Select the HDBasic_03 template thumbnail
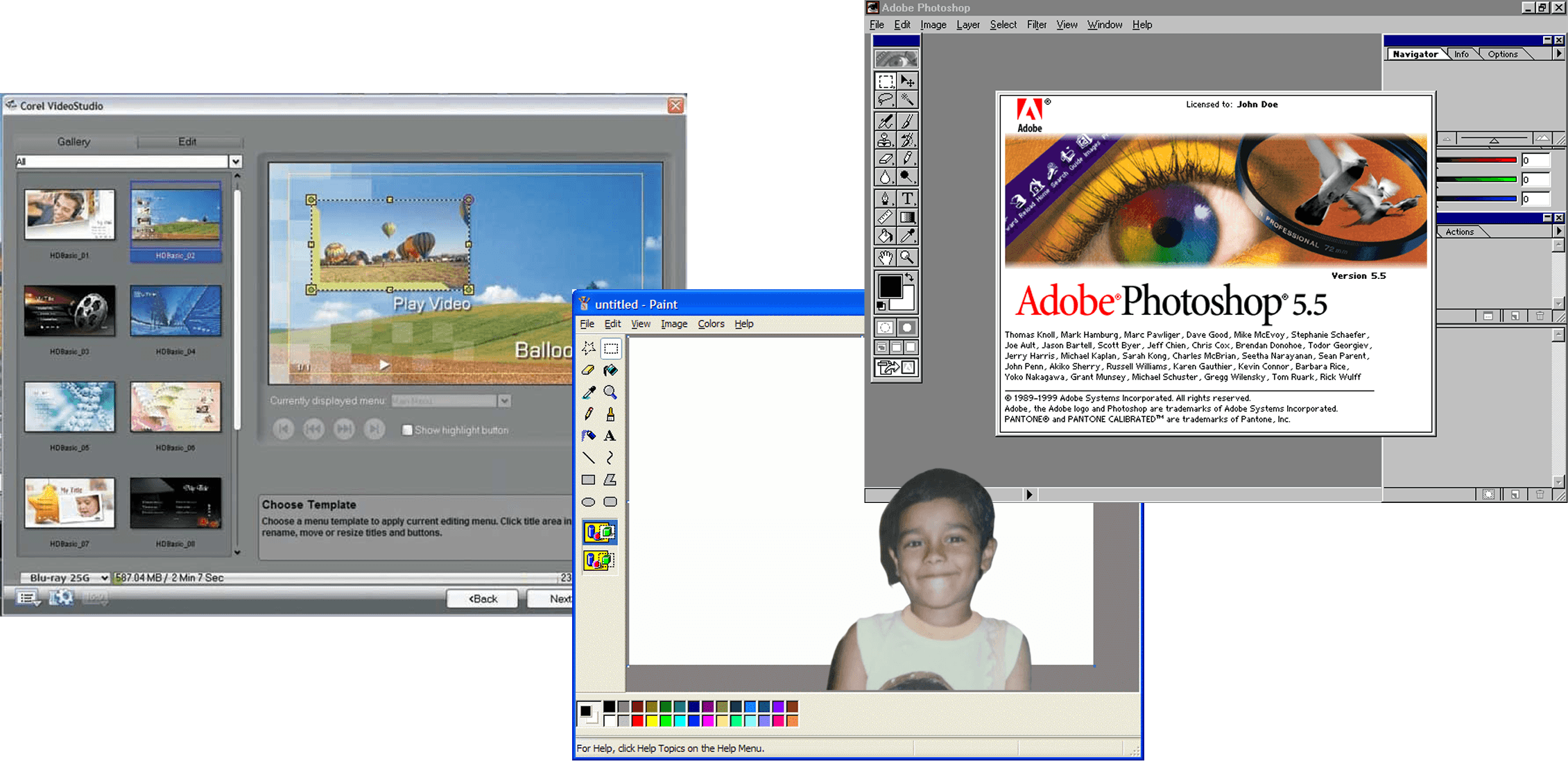 [69, 311]
